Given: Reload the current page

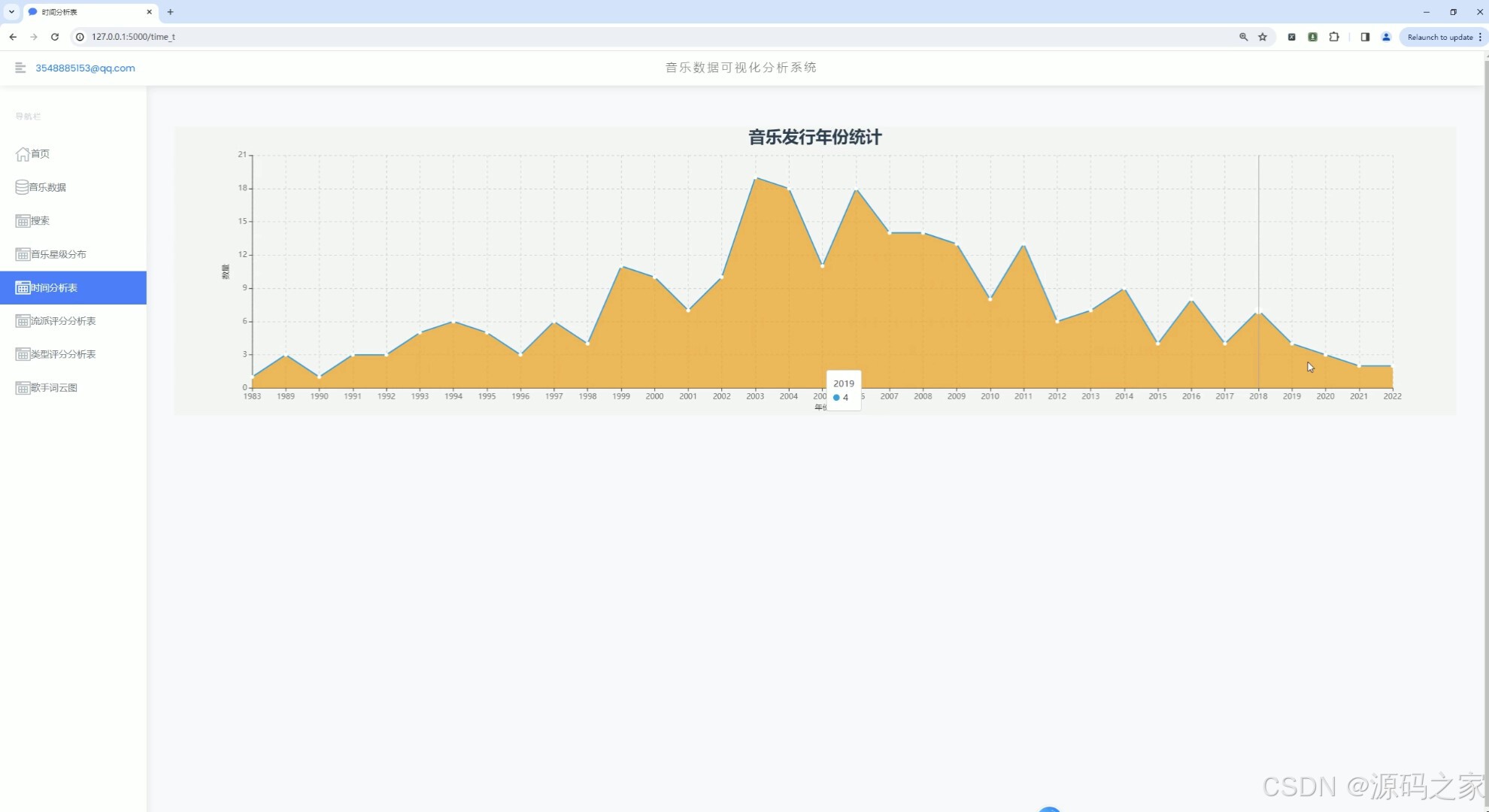Looking at the screenshot, I should point(54,36).
